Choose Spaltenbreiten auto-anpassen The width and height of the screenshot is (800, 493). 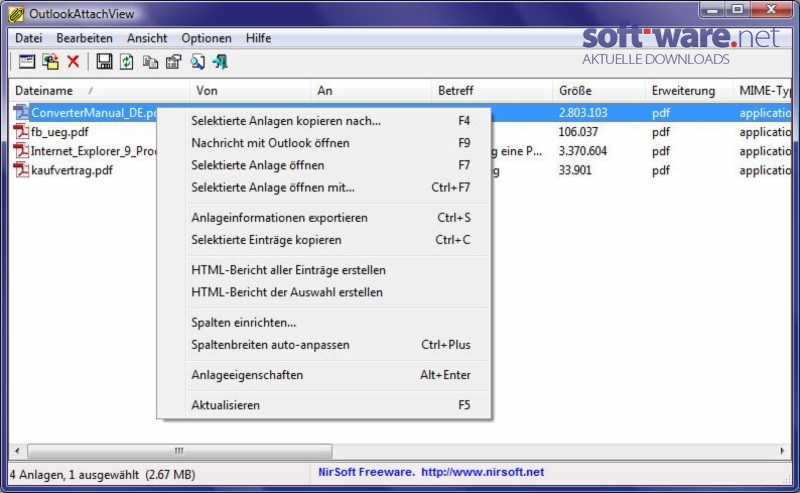324,344
